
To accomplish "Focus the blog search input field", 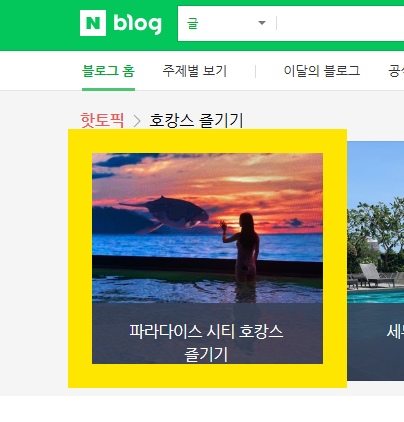I will pyautogui.click(x=341, y=23).
